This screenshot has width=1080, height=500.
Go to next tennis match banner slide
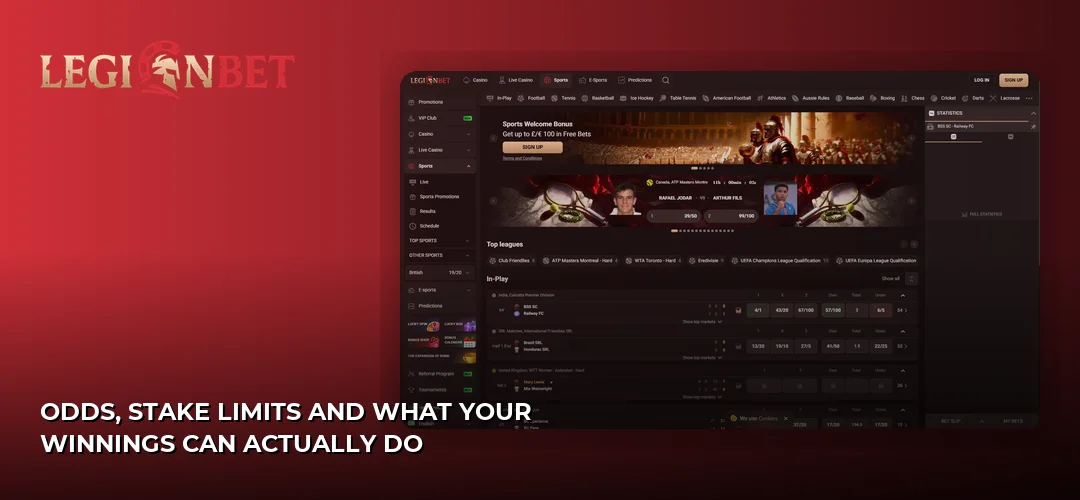tap(911, 201)
